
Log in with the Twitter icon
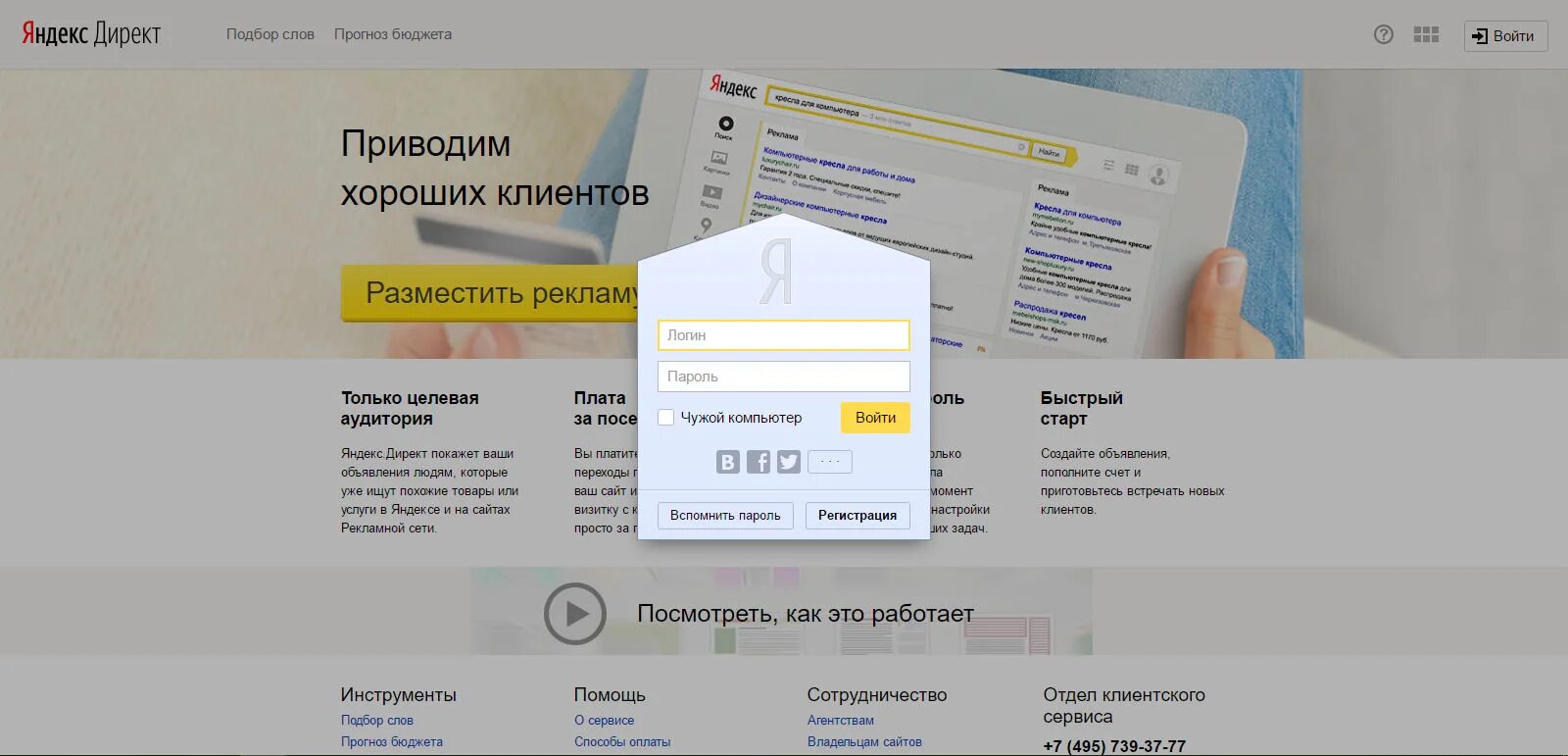(789, 462)
